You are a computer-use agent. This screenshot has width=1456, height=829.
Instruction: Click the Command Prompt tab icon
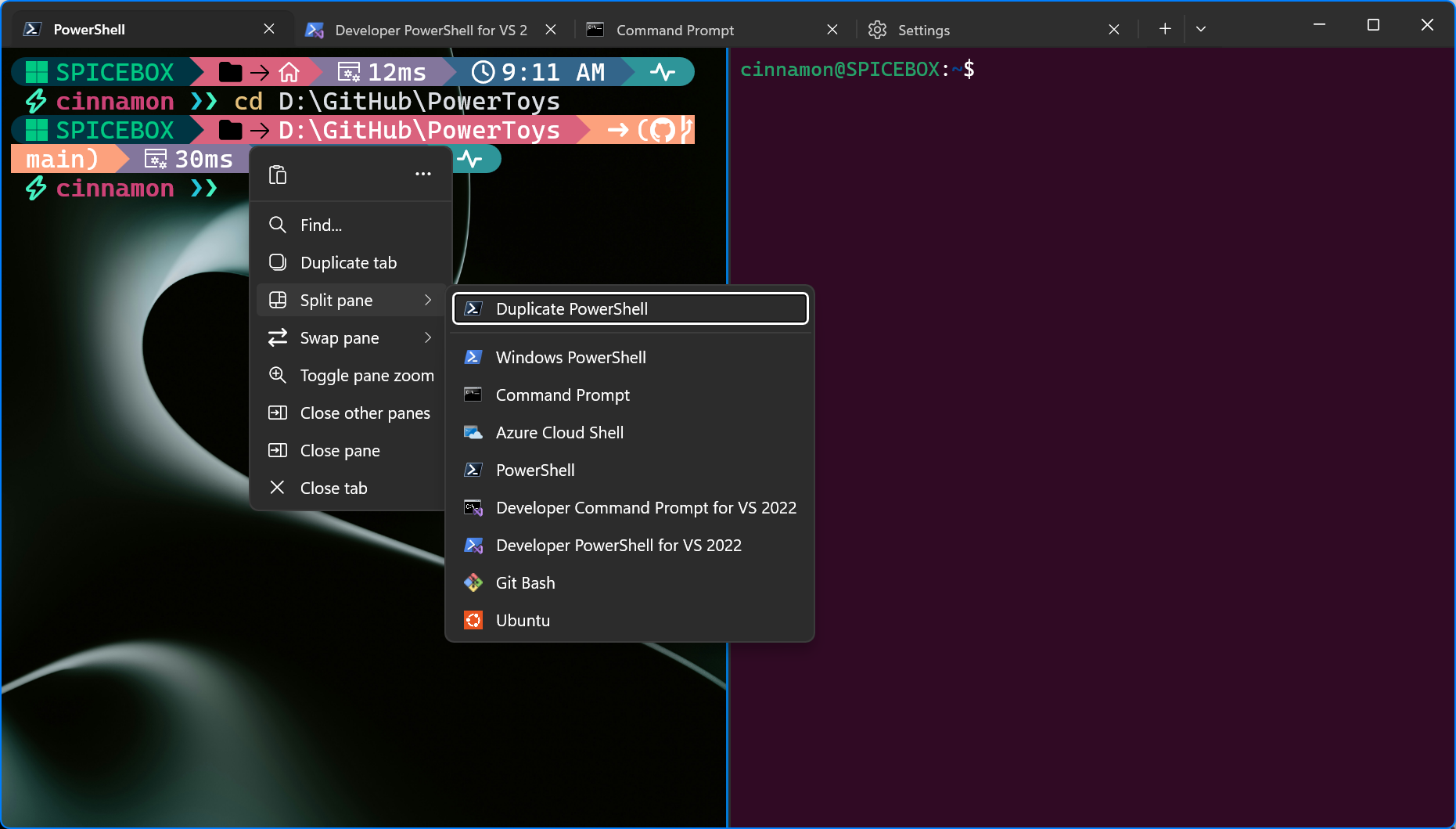click(595, 30)
